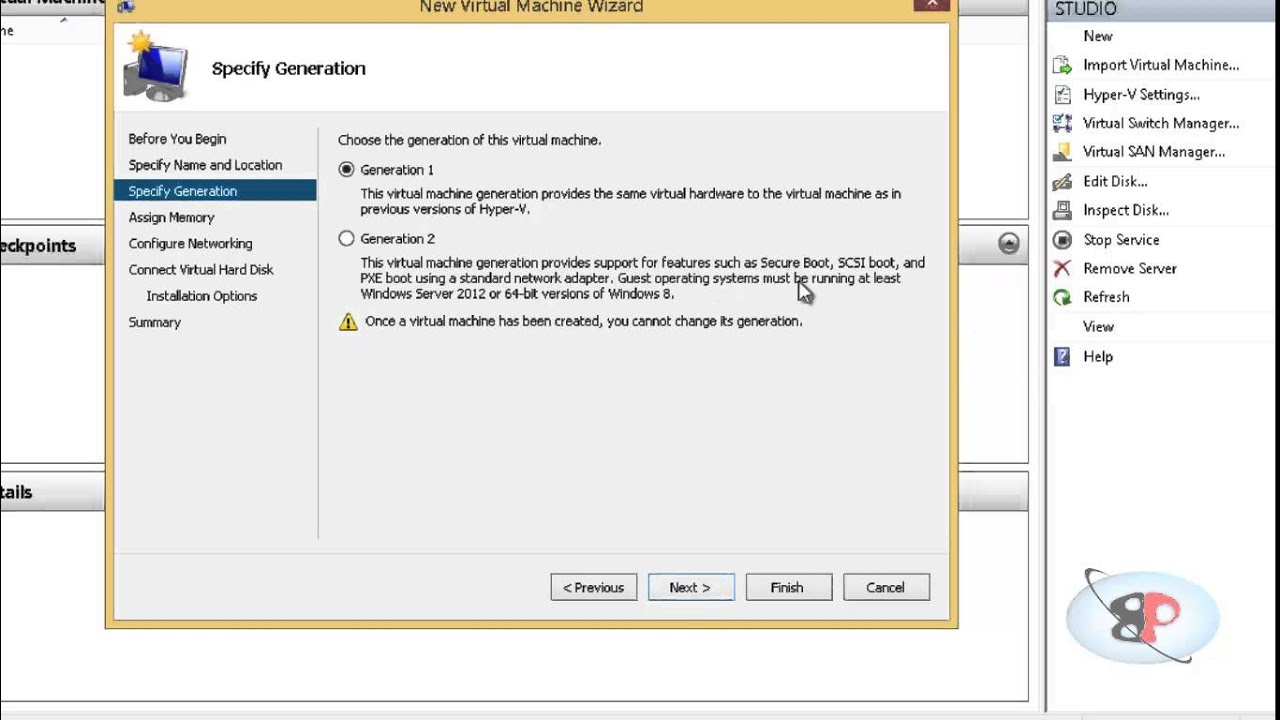Click the Next button

tap(691, 588)
